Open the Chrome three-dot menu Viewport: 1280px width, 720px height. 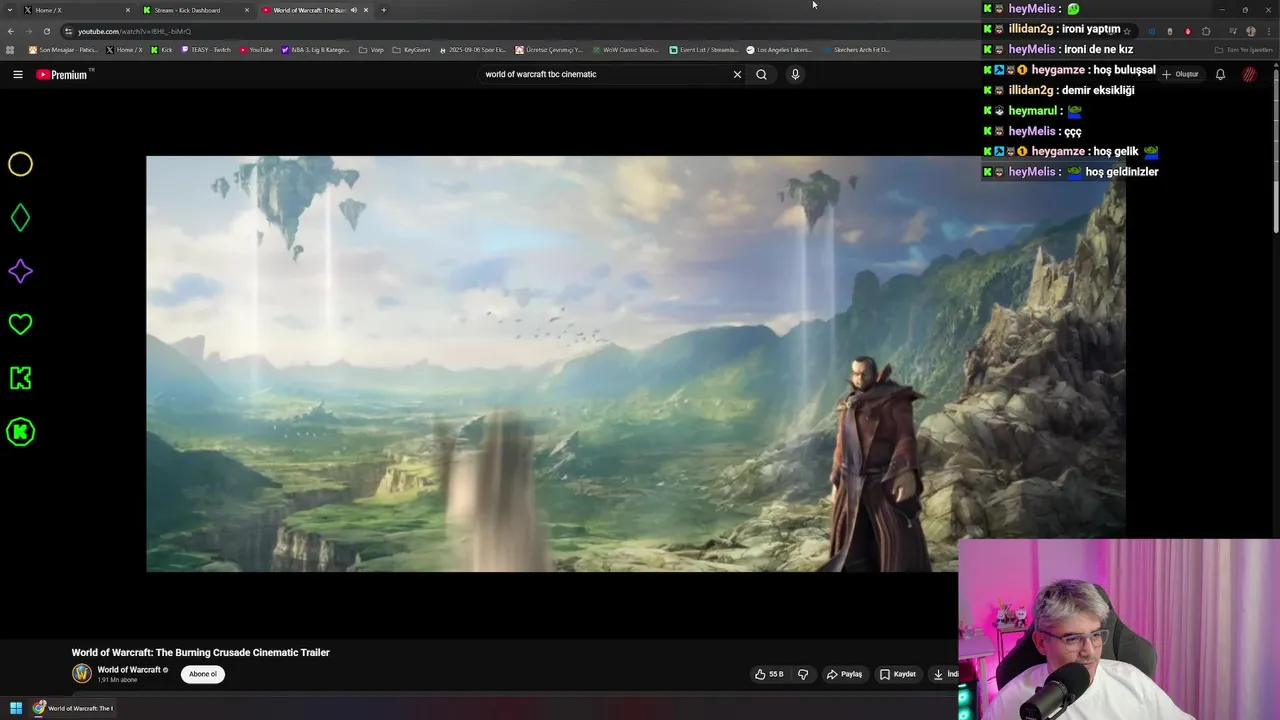(1269, 31)
